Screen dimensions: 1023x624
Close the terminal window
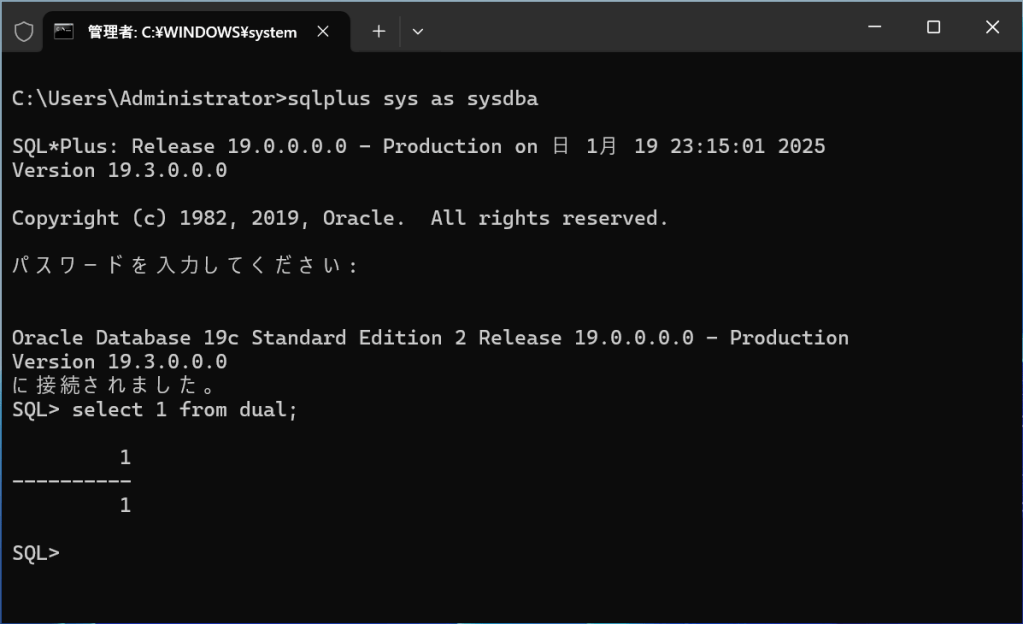coord(992,28)
